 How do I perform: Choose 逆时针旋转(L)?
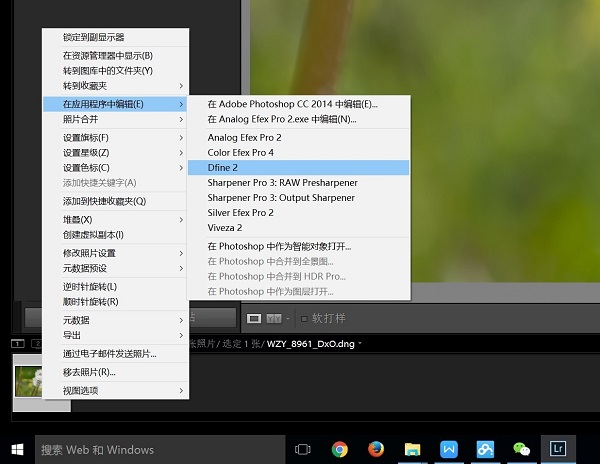[115, 287]
